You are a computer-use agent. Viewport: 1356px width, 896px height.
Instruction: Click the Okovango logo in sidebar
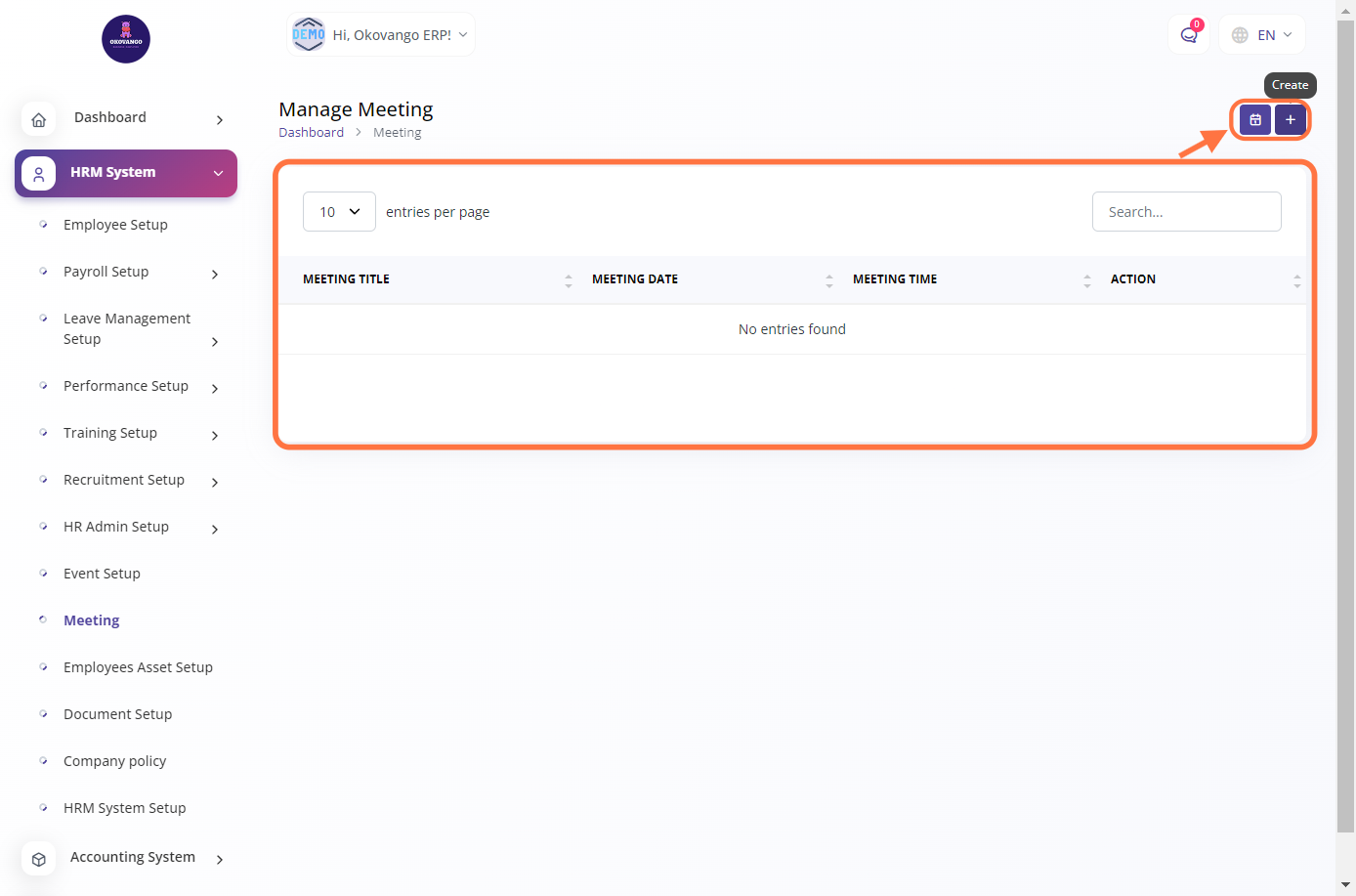(126, 39)
